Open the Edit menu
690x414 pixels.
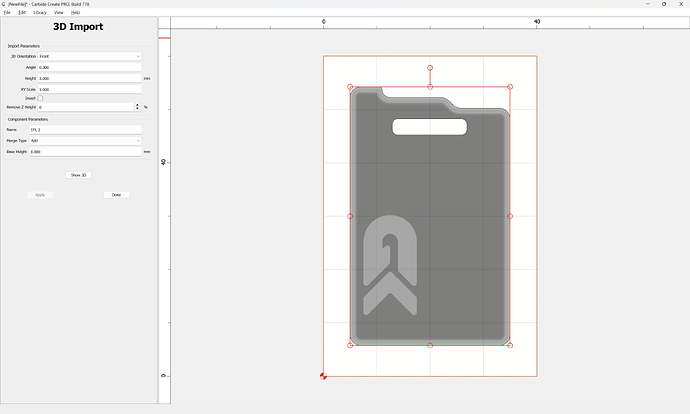[22, 12]
